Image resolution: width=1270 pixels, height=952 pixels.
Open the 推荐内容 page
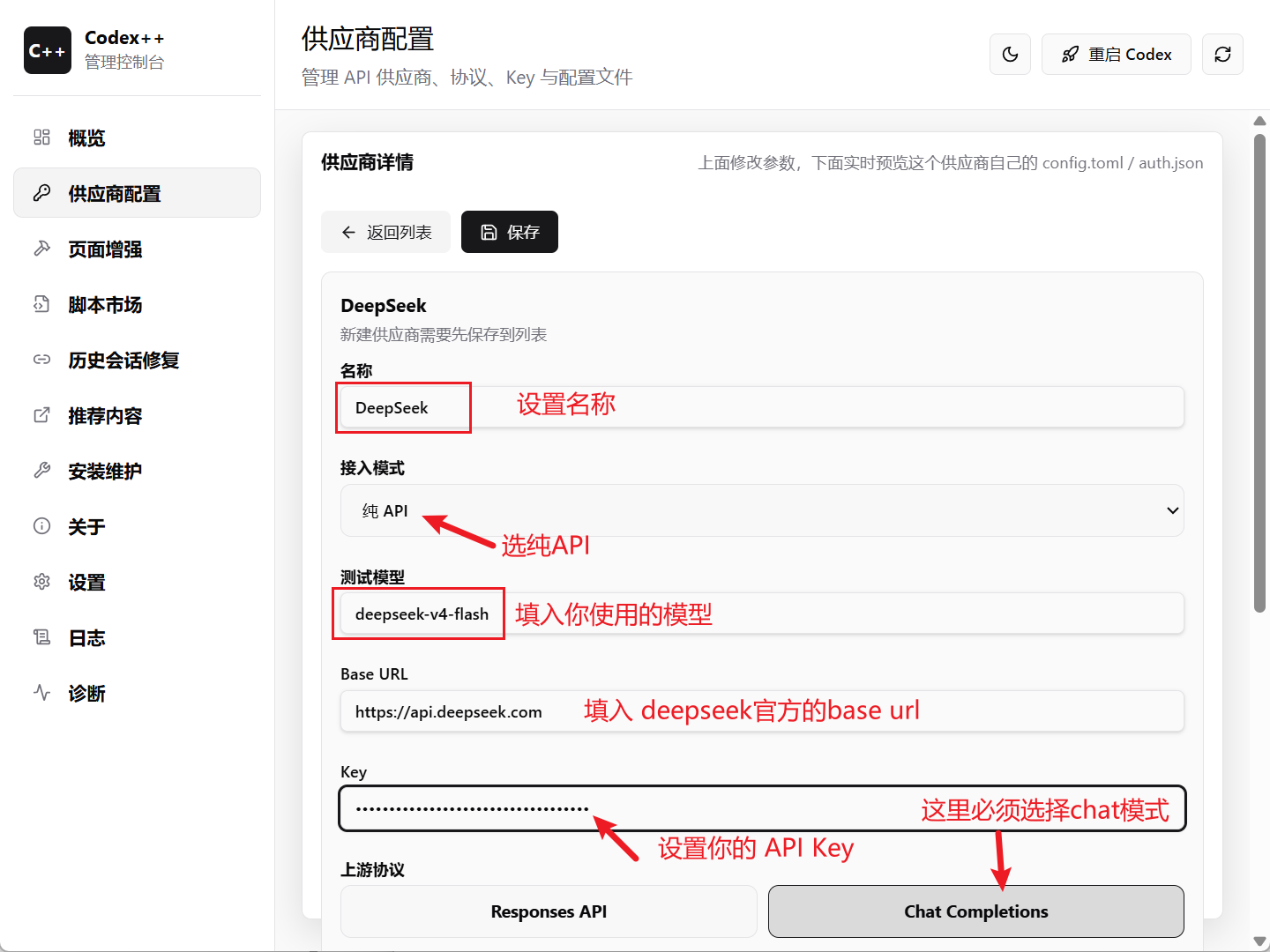(137, 415)
